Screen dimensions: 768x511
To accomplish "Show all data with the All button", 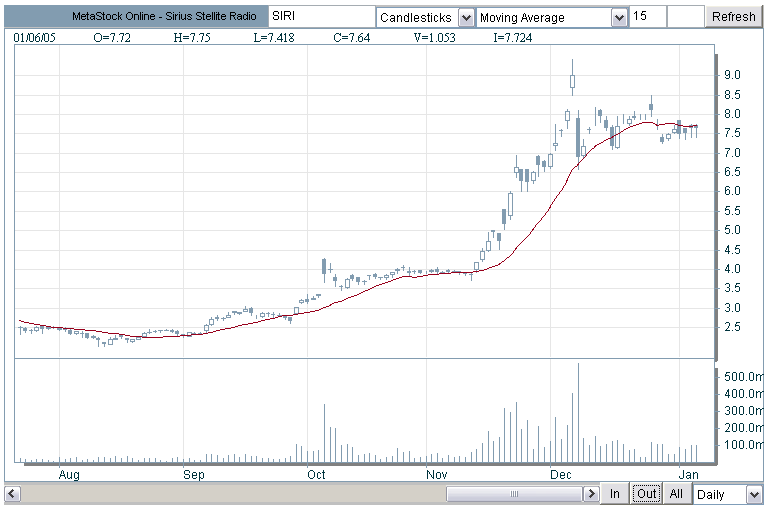I will tap(676, 493).
